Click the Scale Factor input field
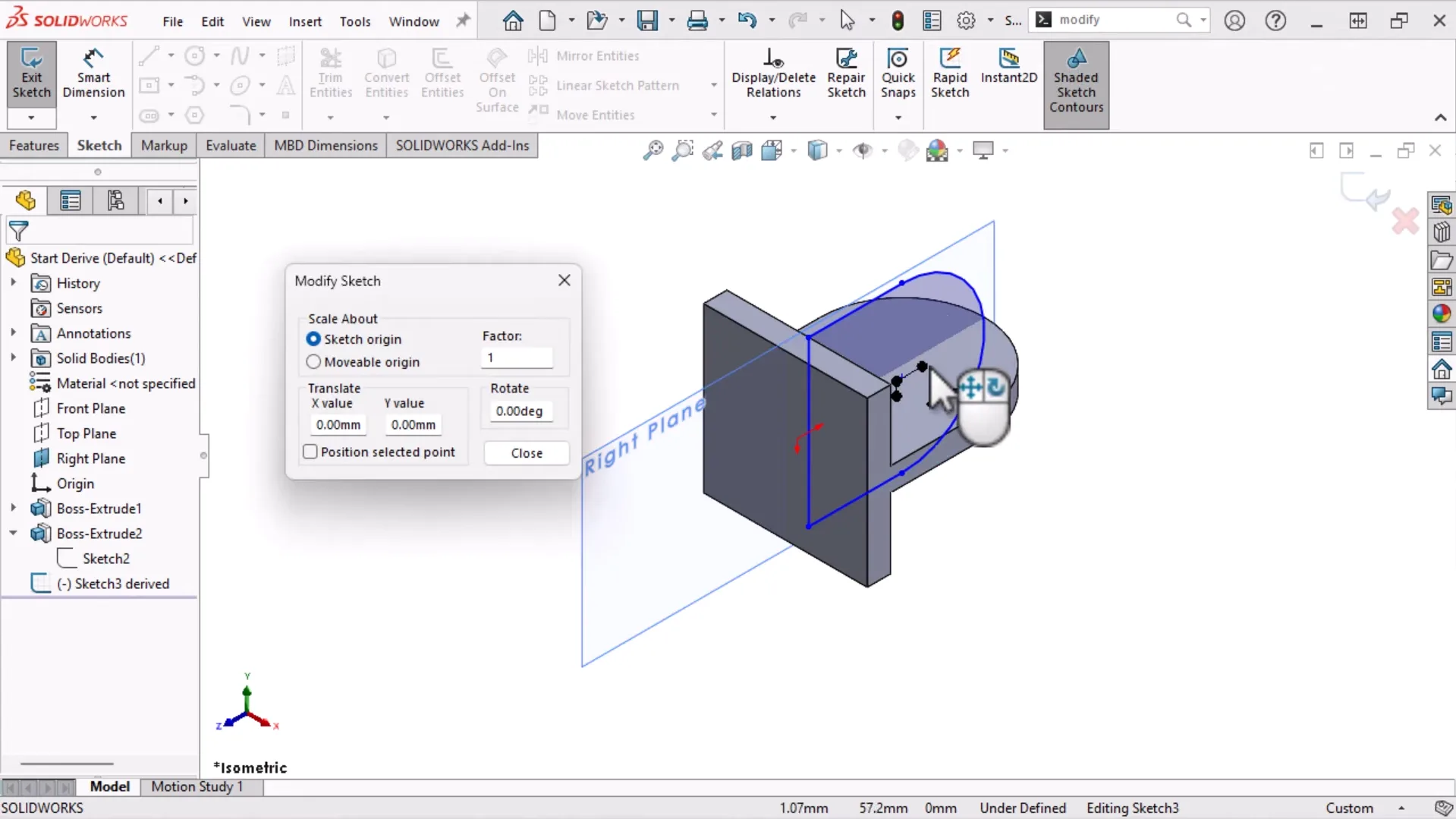Screen dimensions: 1456x819 point(517,358)
